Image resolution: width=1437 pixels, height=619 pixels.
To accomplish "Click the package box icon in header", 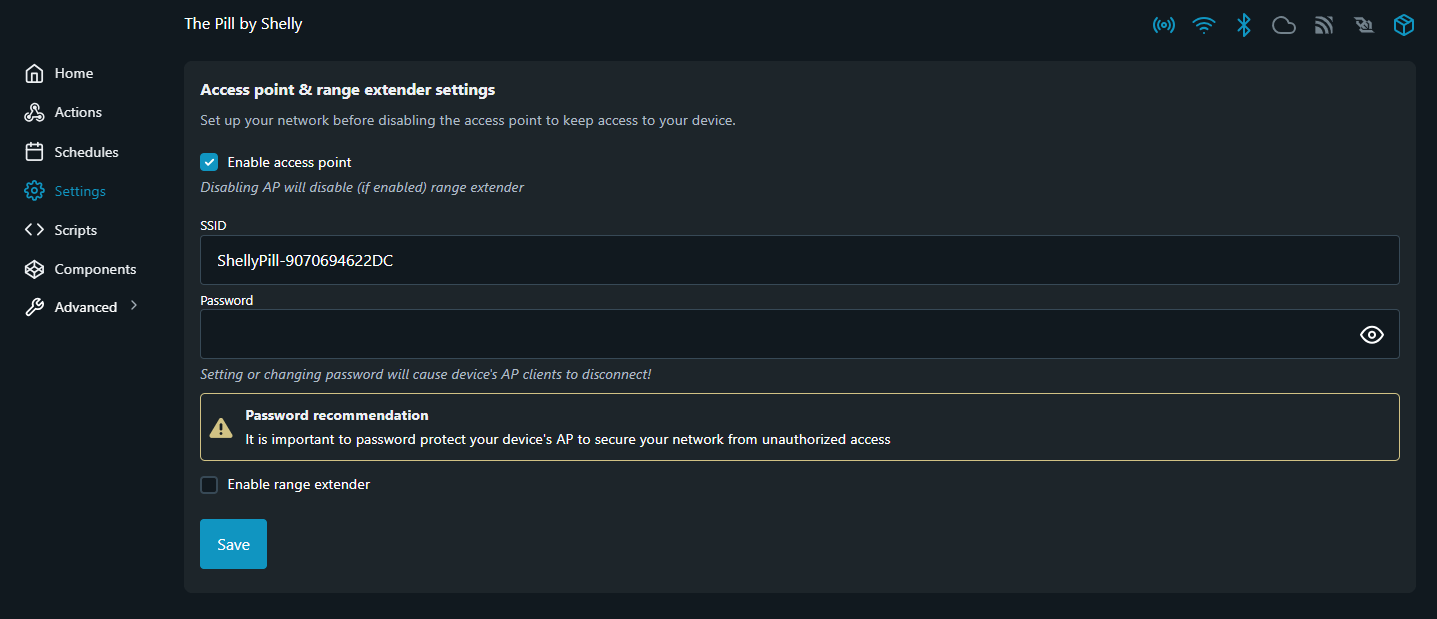I will click(x=1404, y=25).
